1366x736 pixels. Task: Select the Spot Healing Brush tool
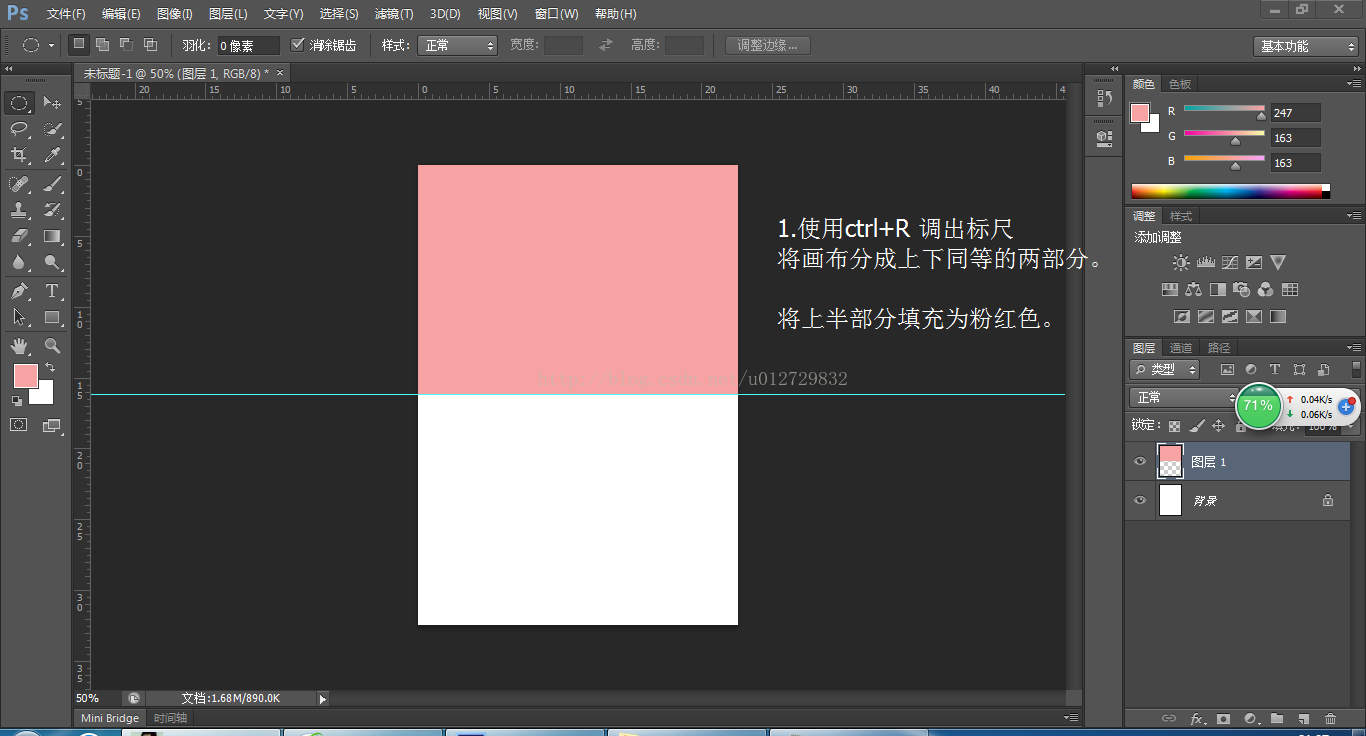[x=19, y=184]
